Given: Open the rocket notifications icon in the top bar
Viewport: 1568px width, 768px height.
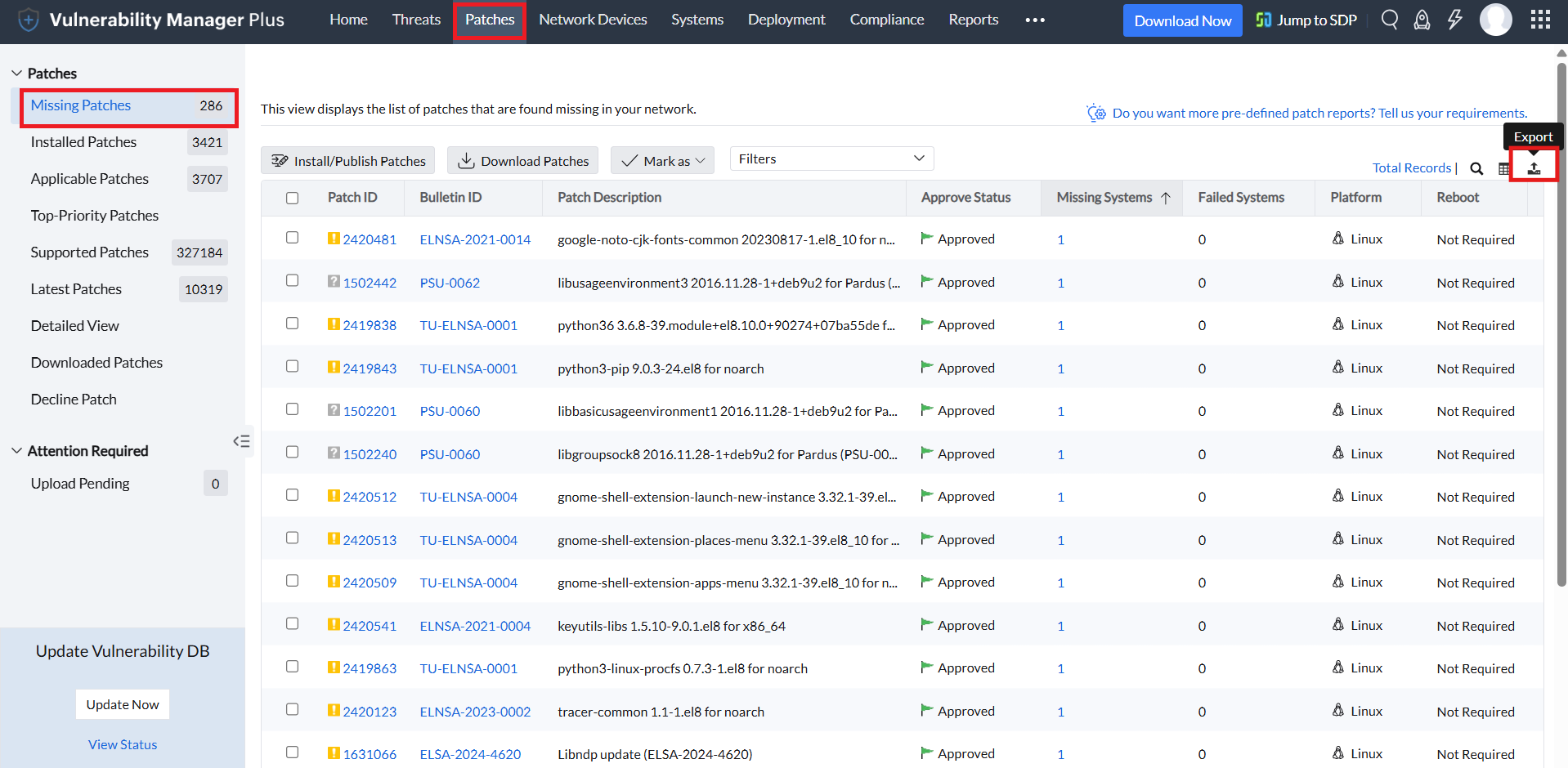Looking at the screenshot, I should (x=1422, y=20).
